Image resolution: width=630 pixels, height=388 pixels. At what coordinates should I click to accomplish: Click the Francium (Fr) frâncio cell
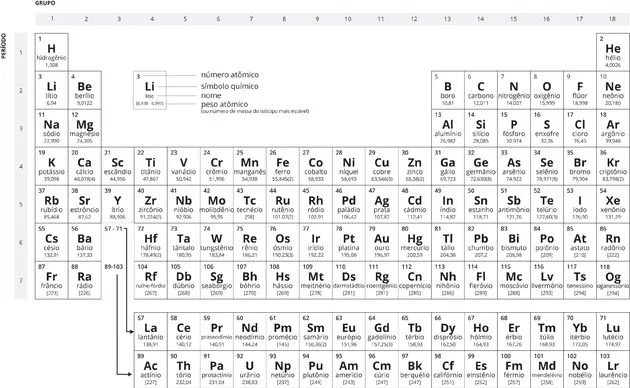click(51, 280)
